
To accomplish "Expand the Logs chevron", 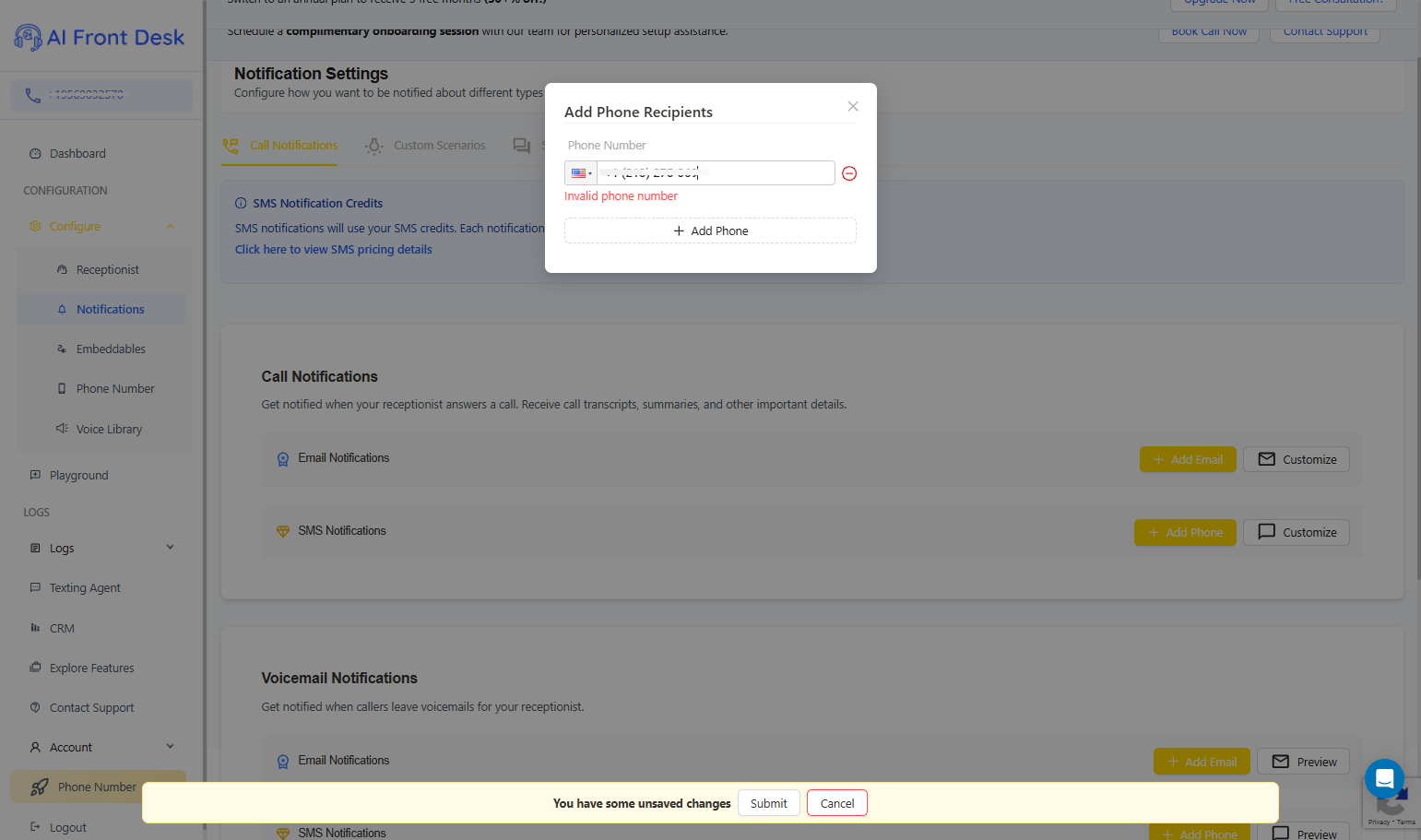I will [171, 548].
